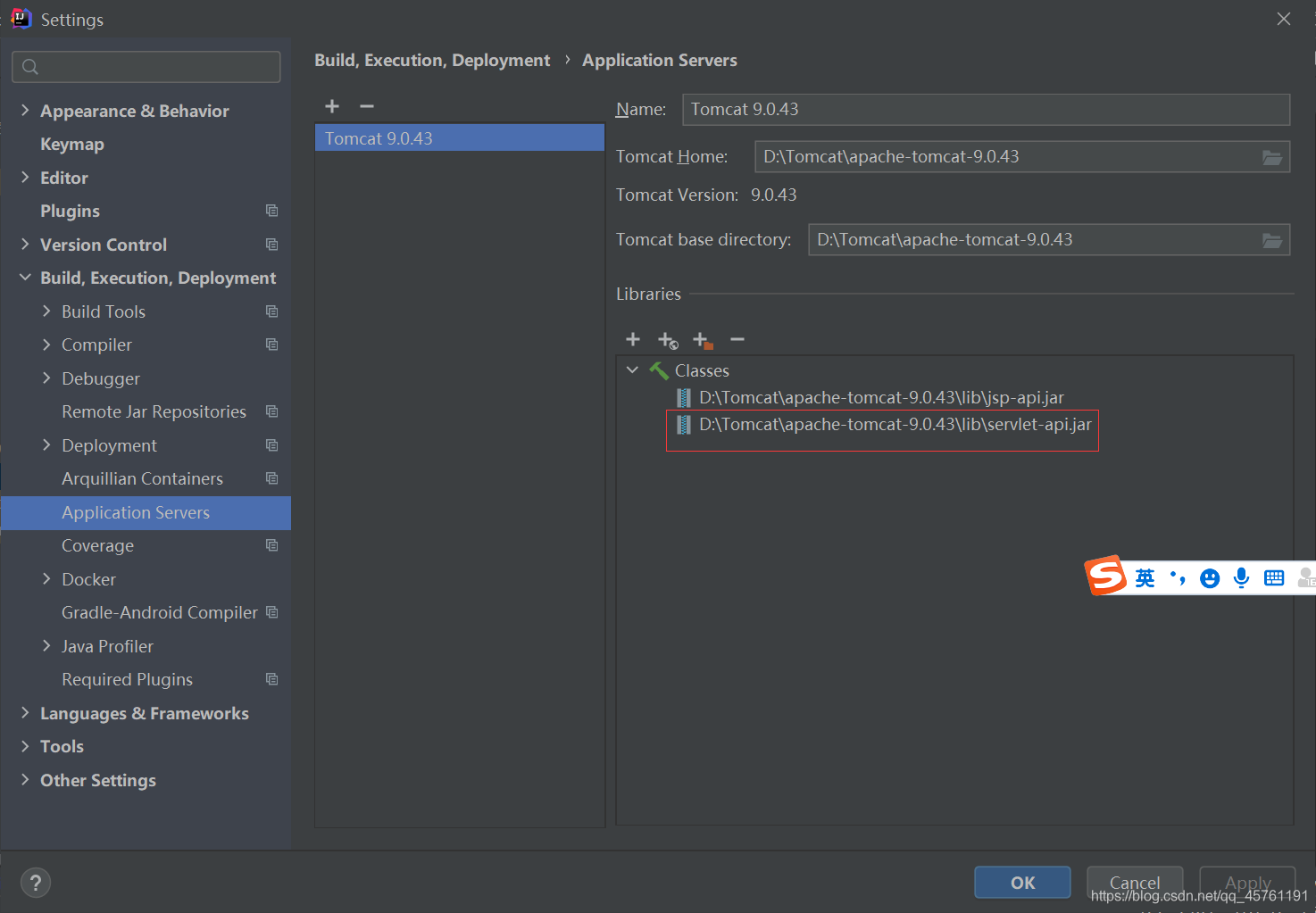
Task: Select jsp-api.jar library entry
Action: [870, 398]
